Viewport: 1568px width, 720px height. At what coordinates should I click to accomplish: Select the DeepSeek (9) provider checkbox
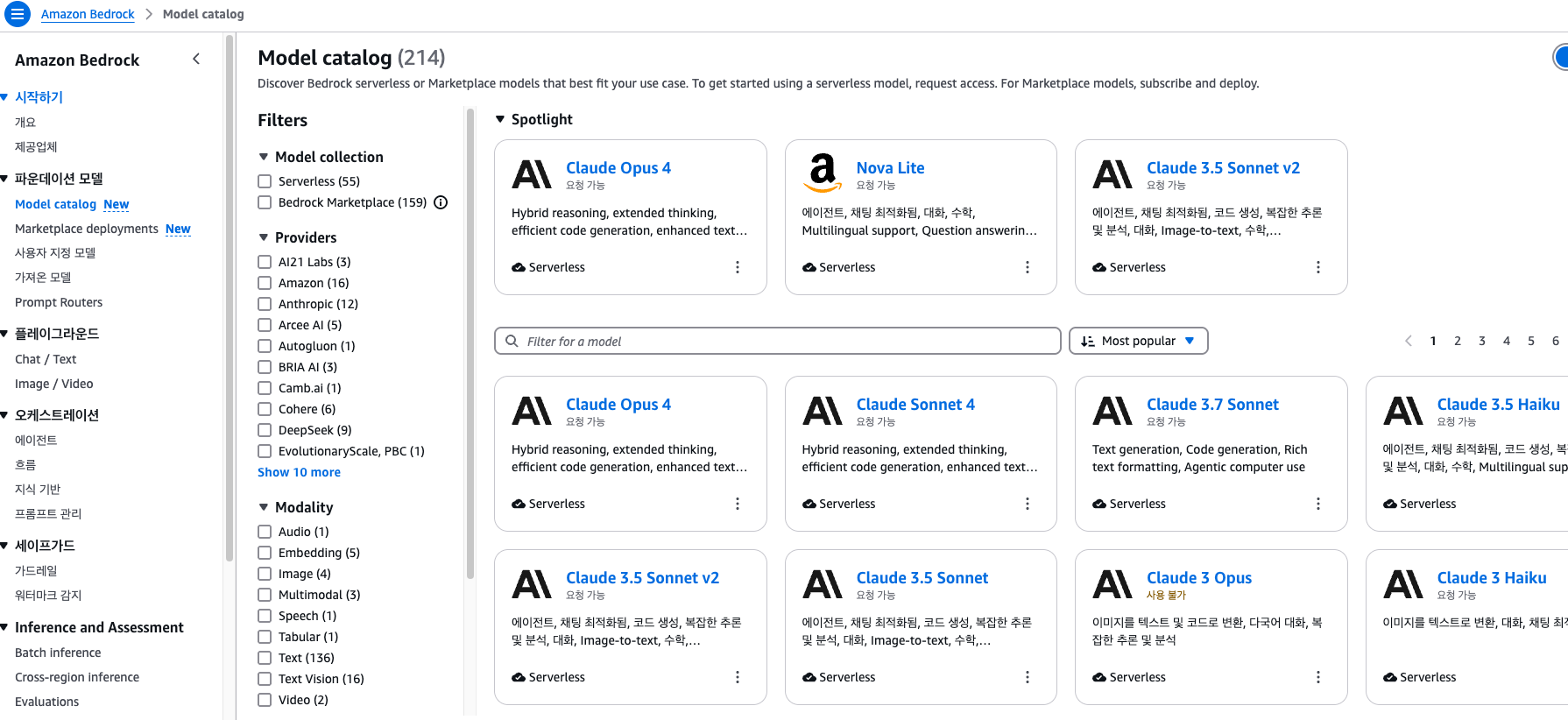(265, 430)
